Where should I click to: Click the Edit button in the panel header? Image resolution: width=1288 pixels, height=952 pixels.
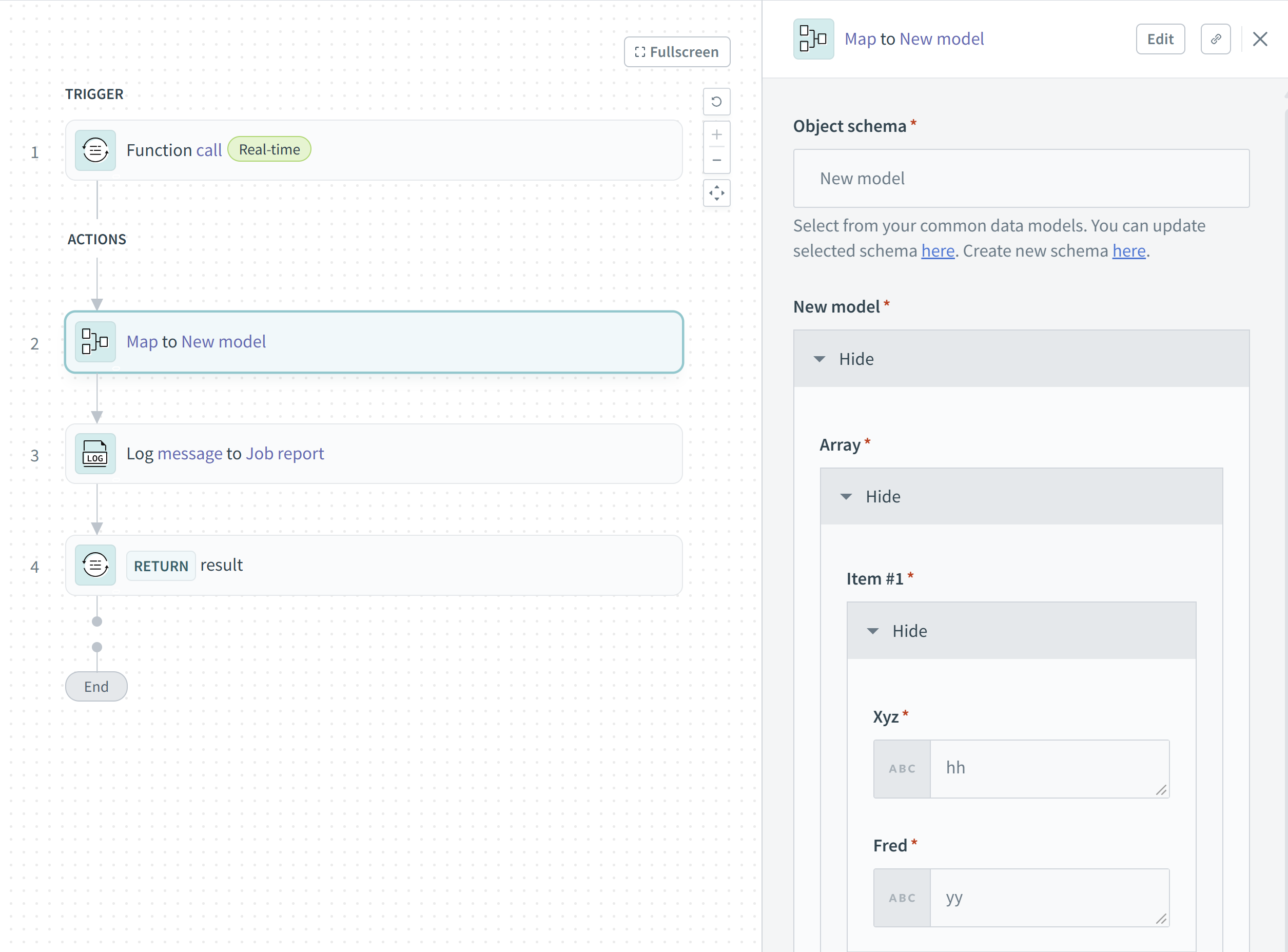pyautogui.click(x=1160, y=39)
